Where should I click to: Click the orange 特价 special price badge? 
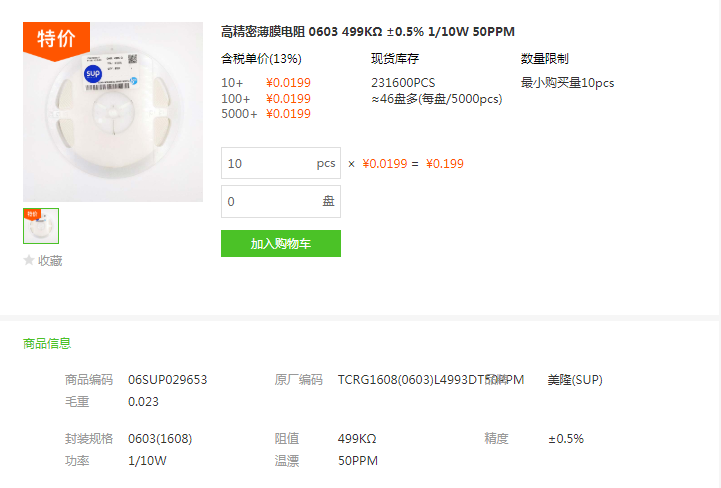pyautogui.click(x=56, y=40)
